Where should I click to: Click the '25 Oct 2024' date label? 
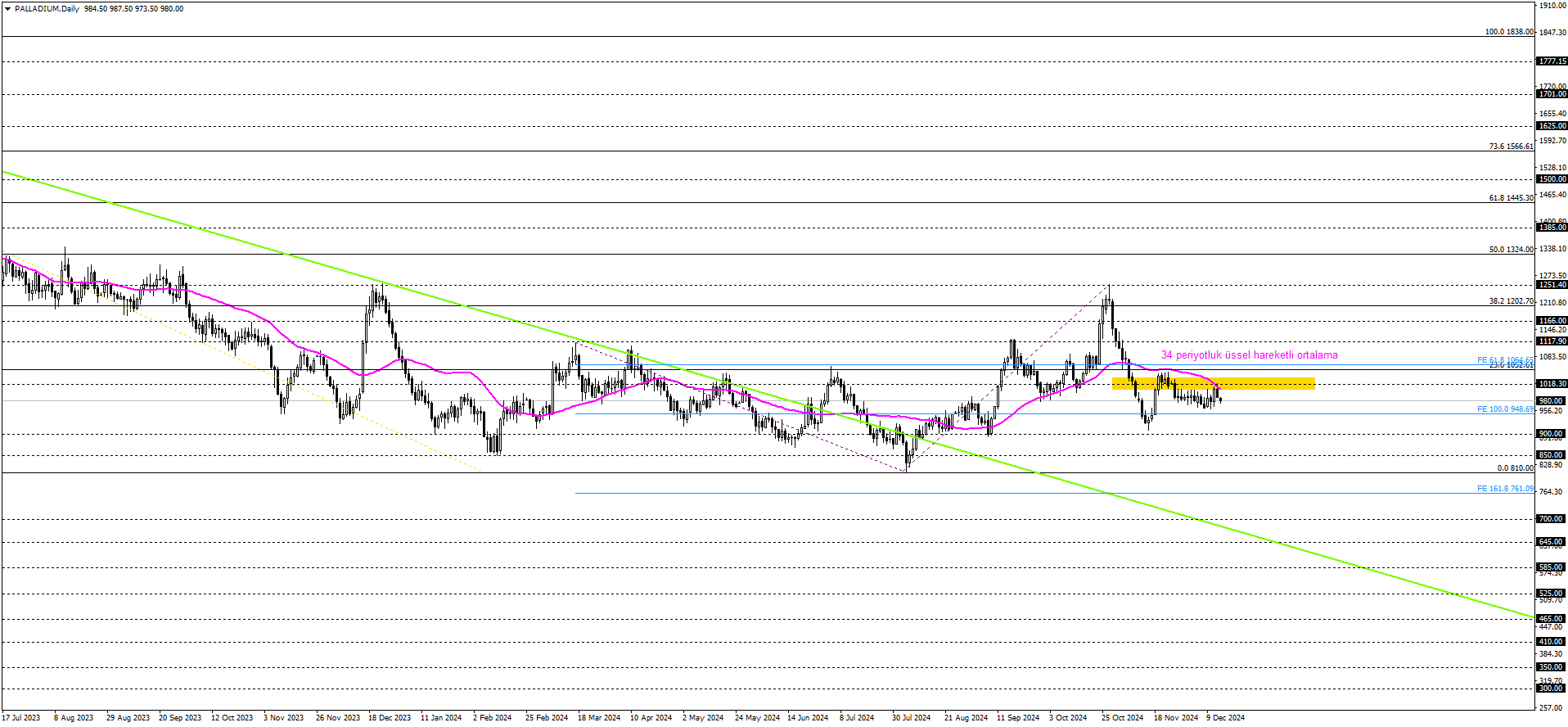pyautogui.click(x=1122, y=718)
